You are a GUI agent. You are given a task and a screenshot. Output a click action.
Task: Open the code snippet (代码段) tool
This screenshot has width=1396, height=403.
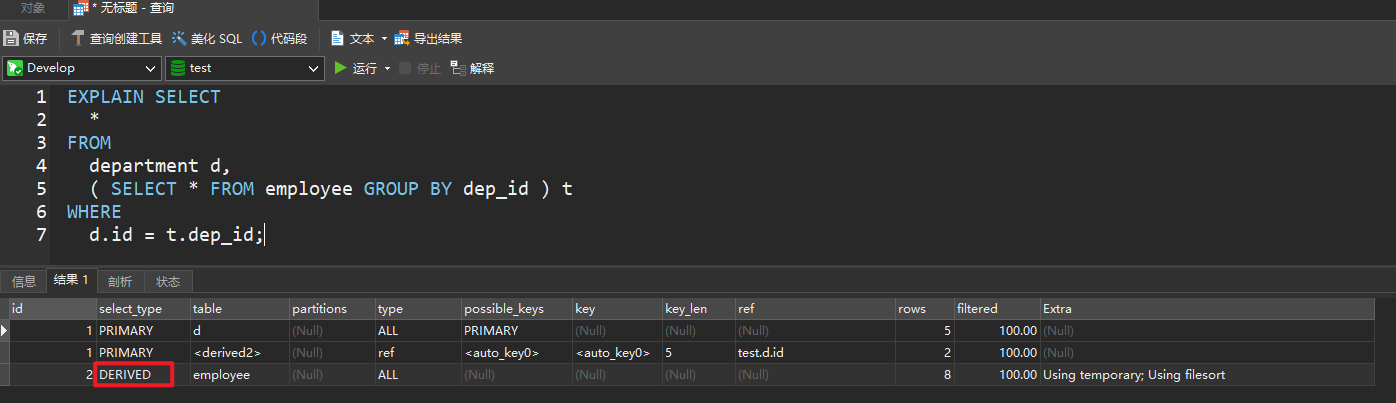click(259, 39)
